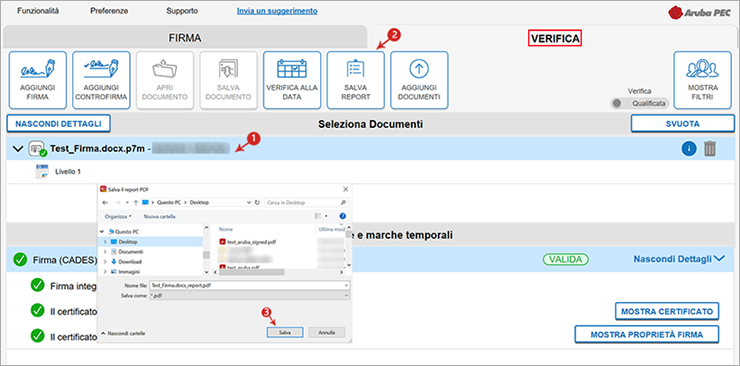
Task: Collapse the Test_Firma.docx.p7m document row
Action: (x=18, y=149)
